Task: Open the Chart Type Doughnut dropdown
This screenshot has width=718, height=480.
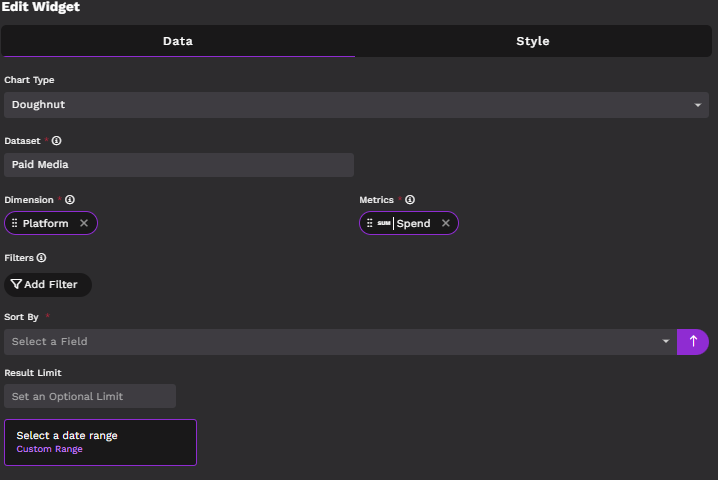Action: (x=355, y=105)
